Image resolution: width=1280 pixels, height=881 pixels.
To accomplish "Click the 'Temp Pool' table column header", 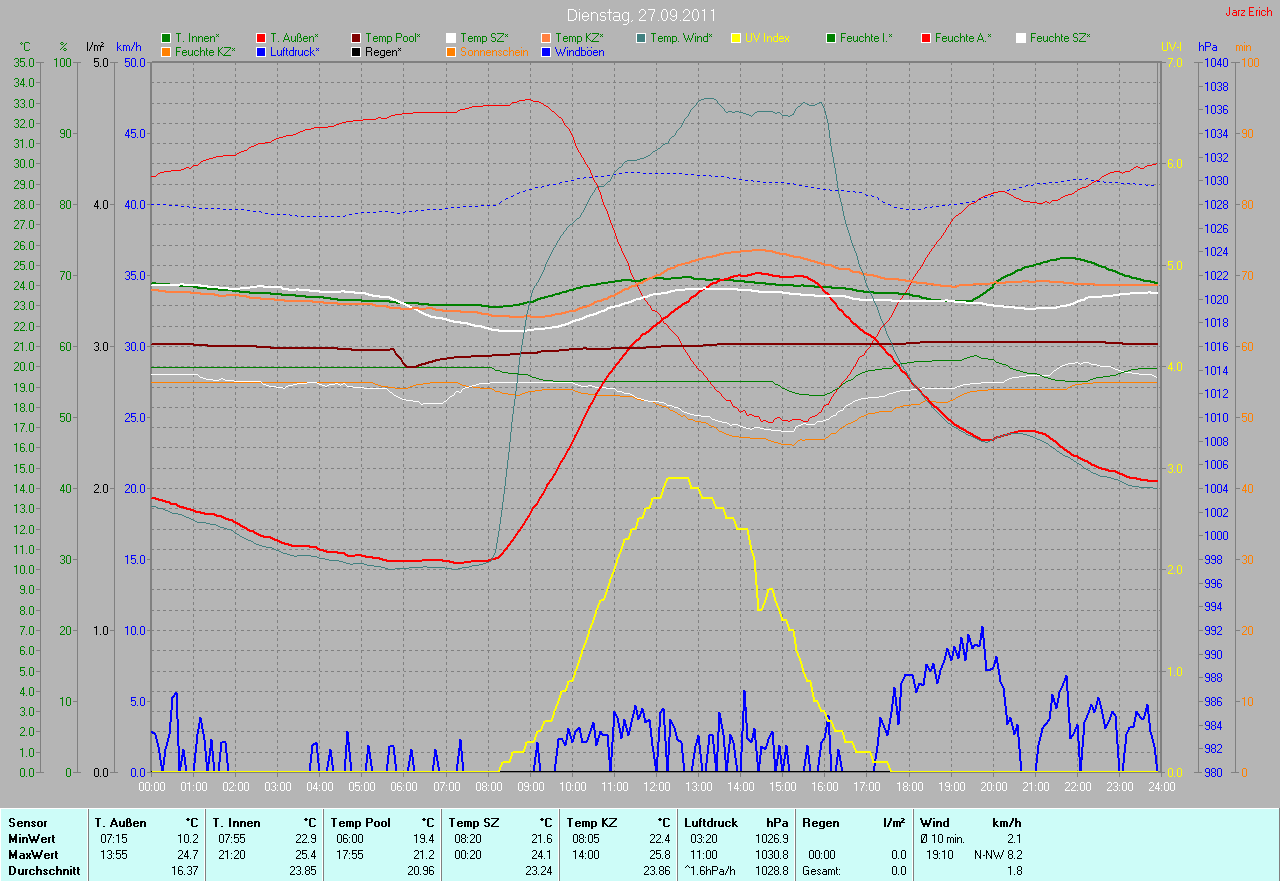I will (360, 823).
